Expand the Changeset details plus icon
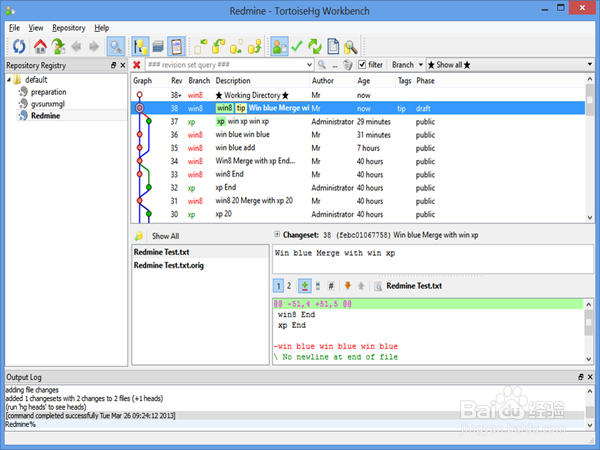This screenshot has width=600, height=450. click(x=277, y=235)
